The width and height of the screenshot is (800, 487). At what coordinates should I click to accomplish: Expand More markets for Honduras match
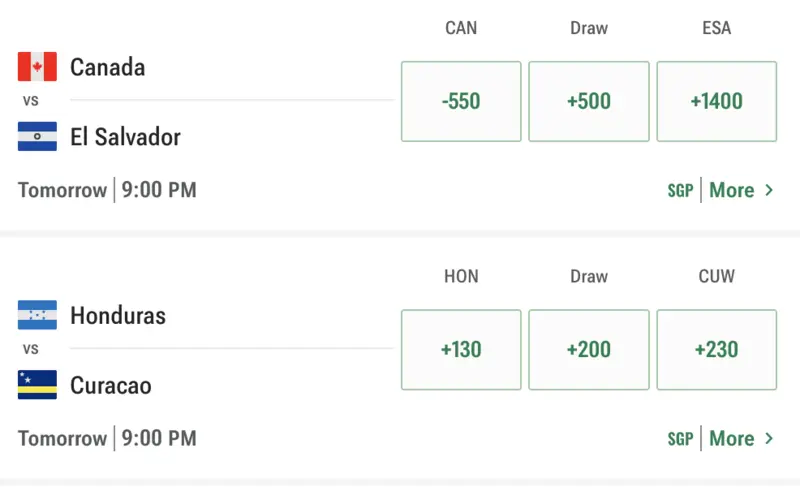coord(741,438)
